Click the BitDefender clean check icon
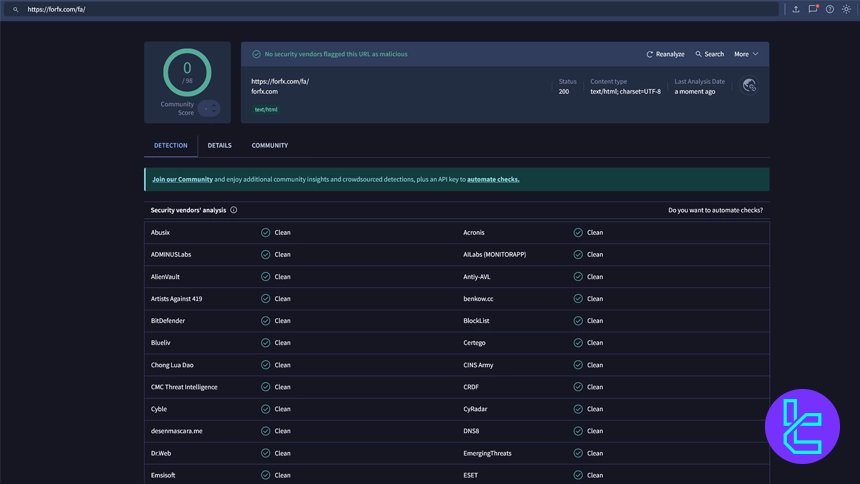This screenshot has height=484, width=860. point(265,321)
